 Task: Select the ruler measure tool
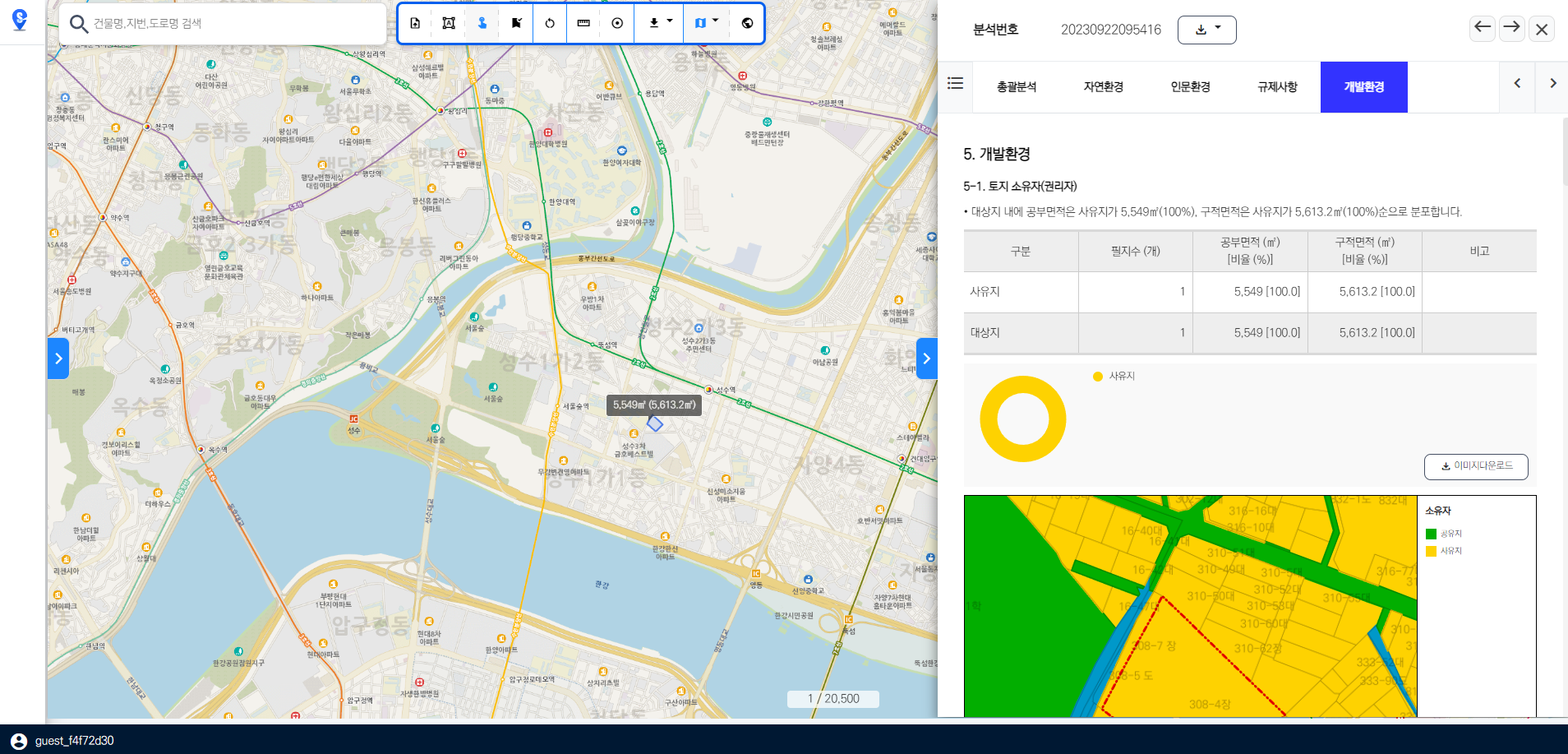(x=583, y=23)
